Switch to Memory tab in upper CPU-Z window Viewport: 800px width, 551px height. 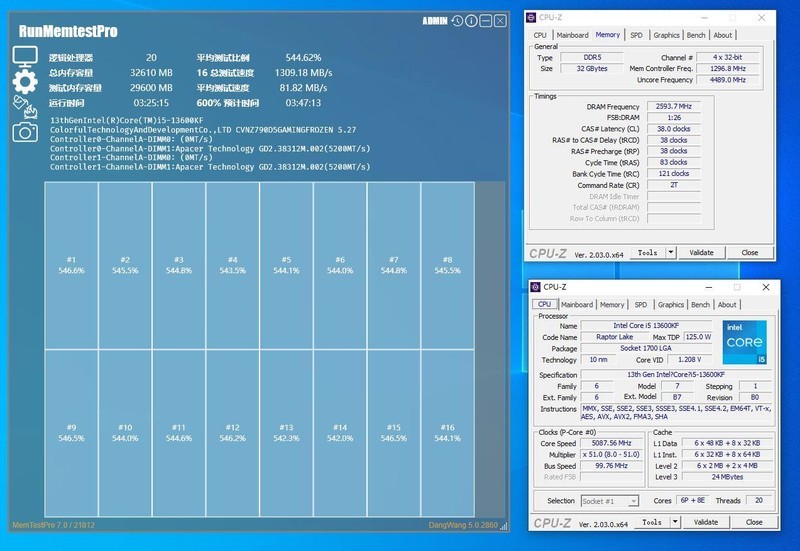(608, 35)
